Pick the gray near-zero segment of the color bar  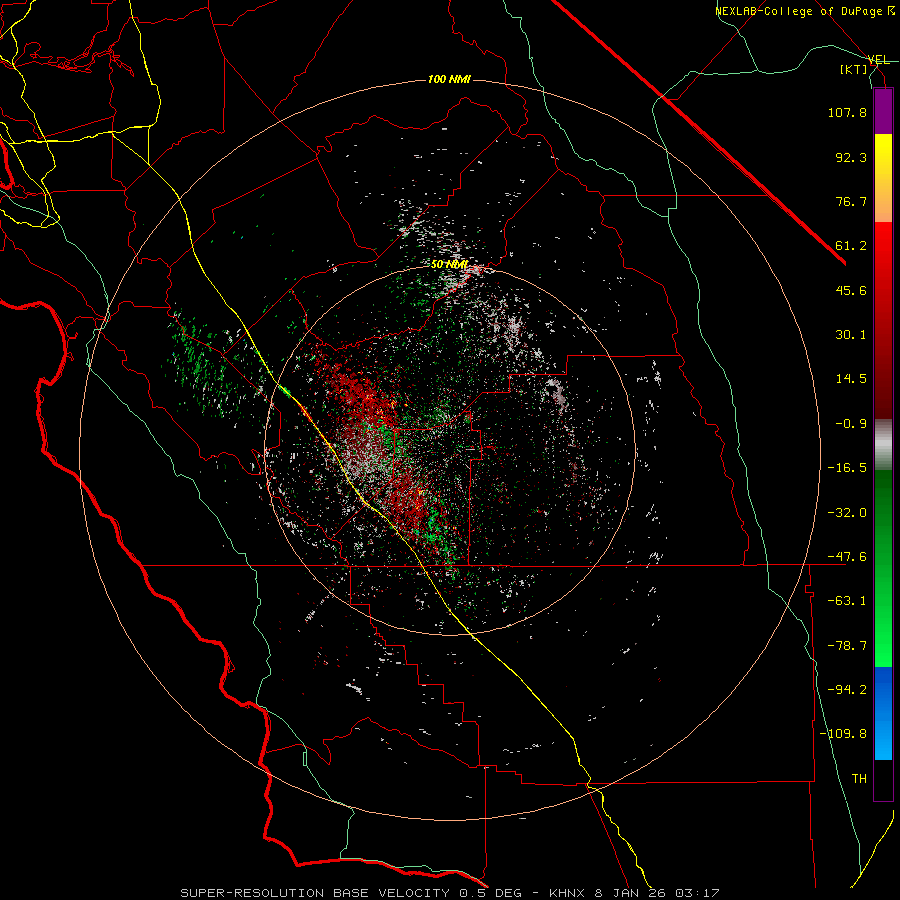(x=883, y=445)
